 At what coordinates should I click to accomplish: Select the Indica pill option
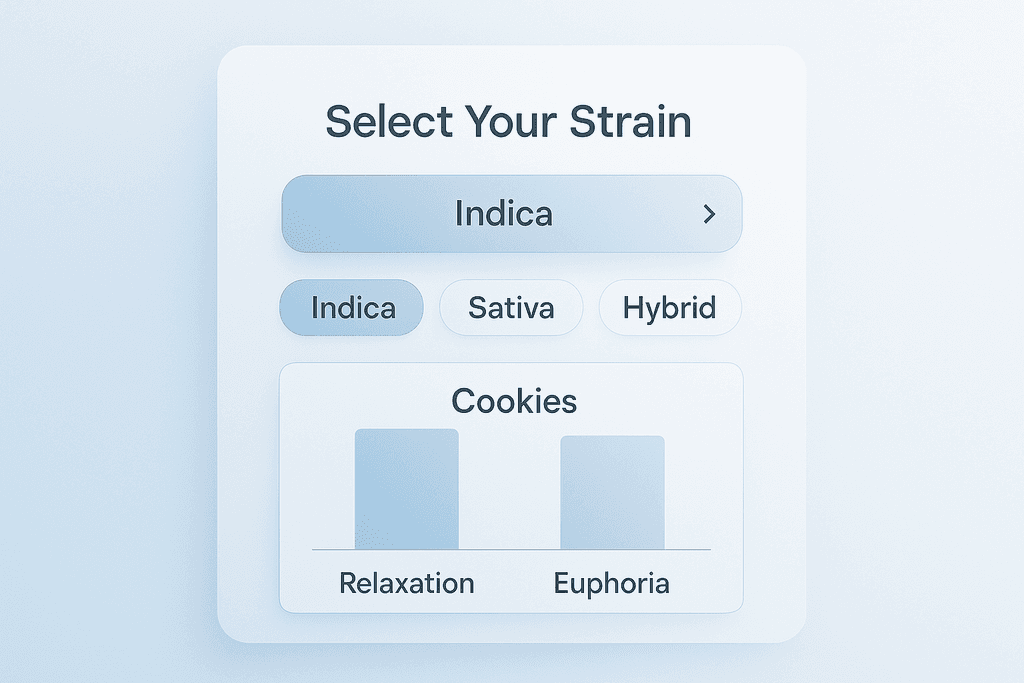(x=352, y=307)
